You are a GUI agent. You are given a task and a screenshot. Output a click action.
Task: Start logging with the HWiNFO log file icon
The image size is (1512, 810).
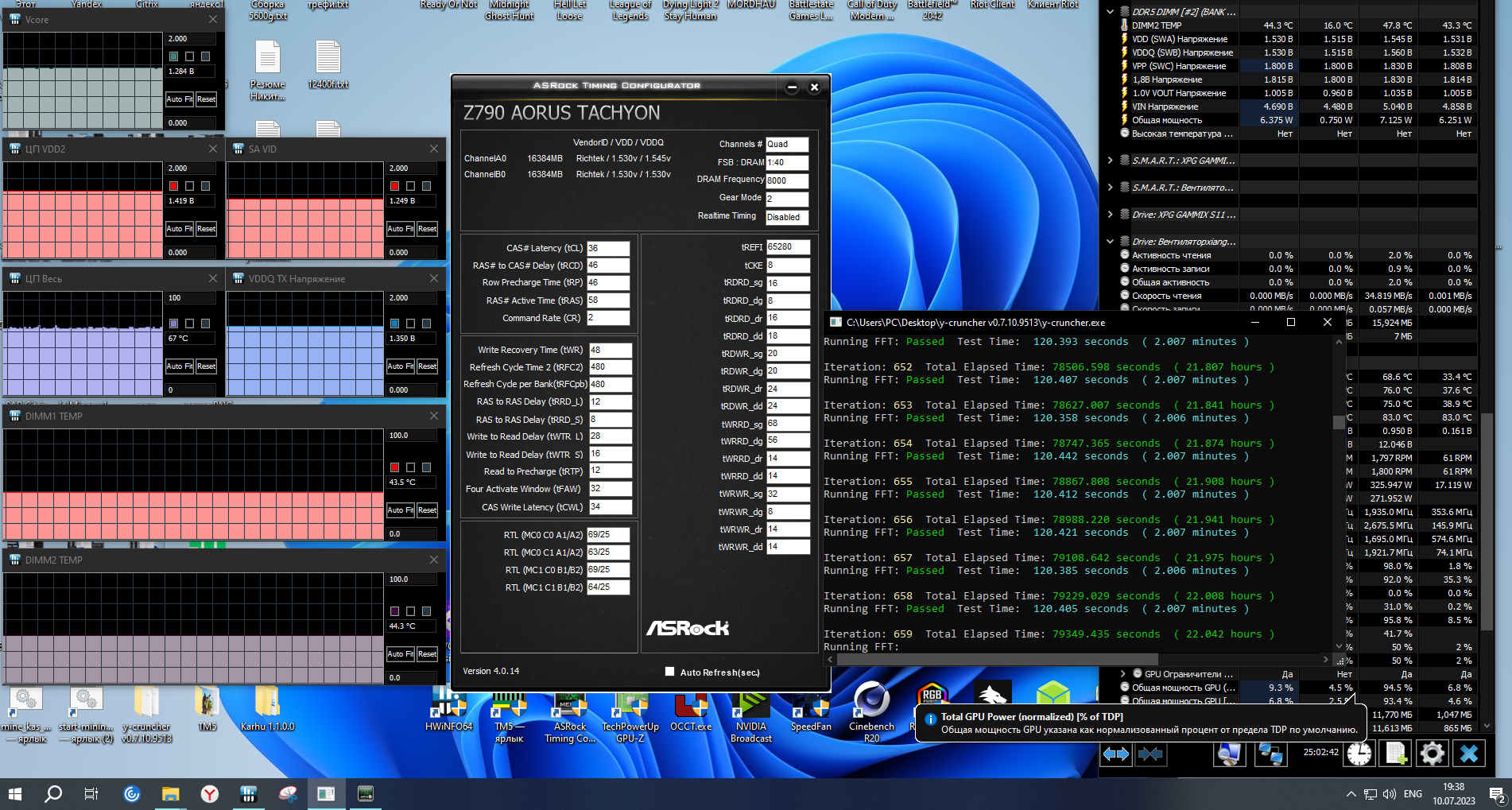pyautogui.click(x=1395, y=754)
